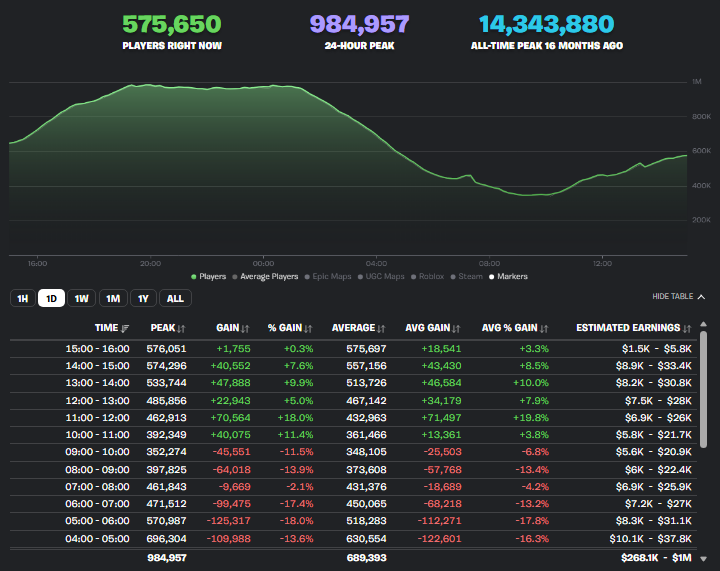720x571 pixels.
Task: Click the 1M gridline label on chart
Action: 697,82
